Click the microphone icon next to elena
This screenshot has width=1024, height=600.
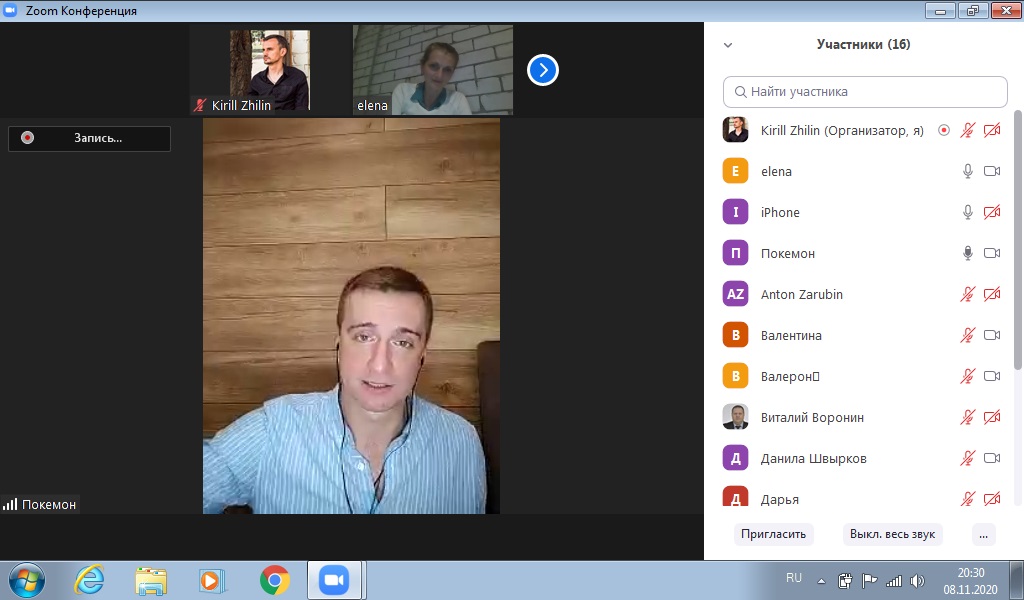[967, 171]
